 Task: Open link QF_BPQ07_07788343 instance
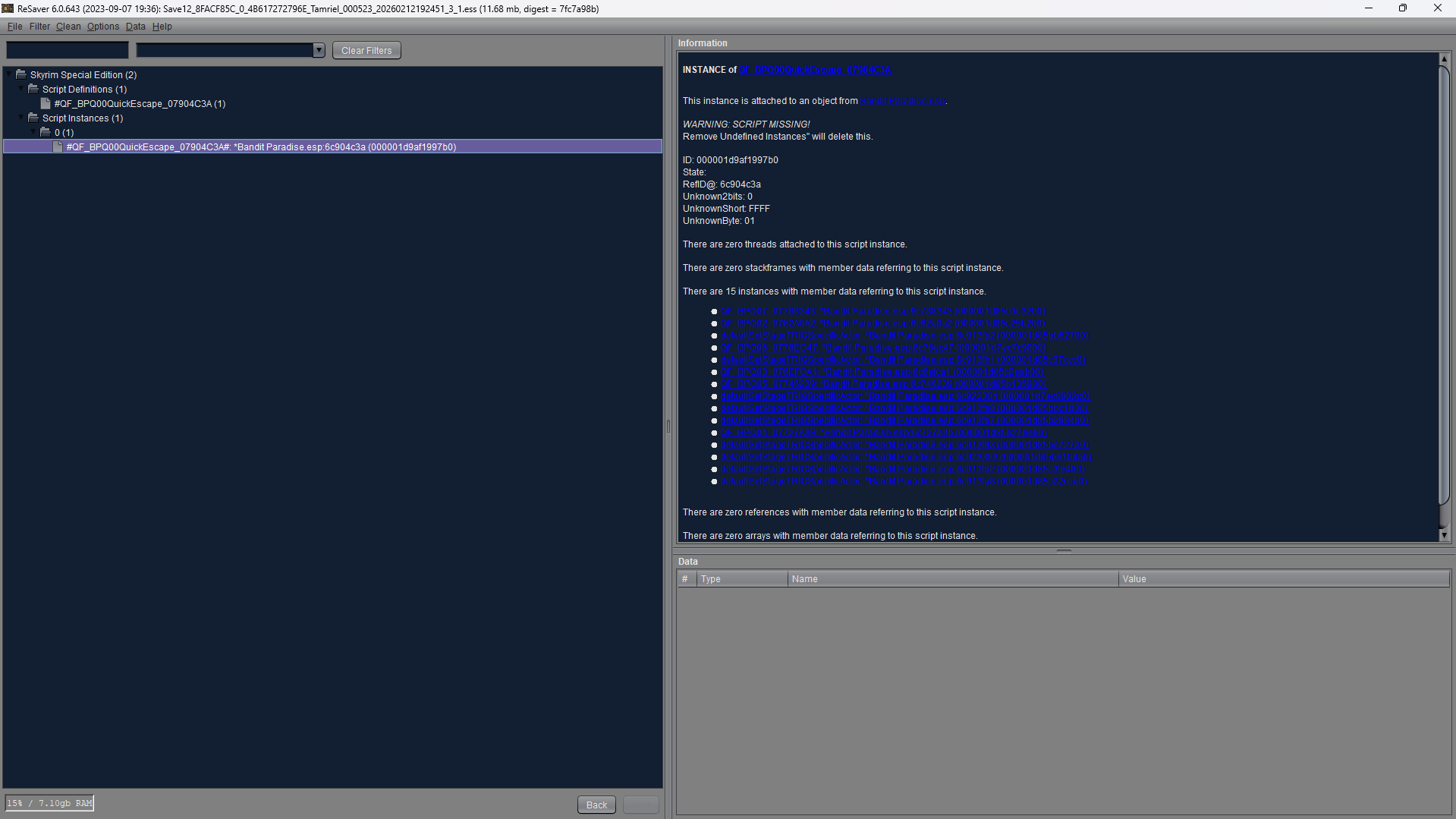tap(883, 311)
